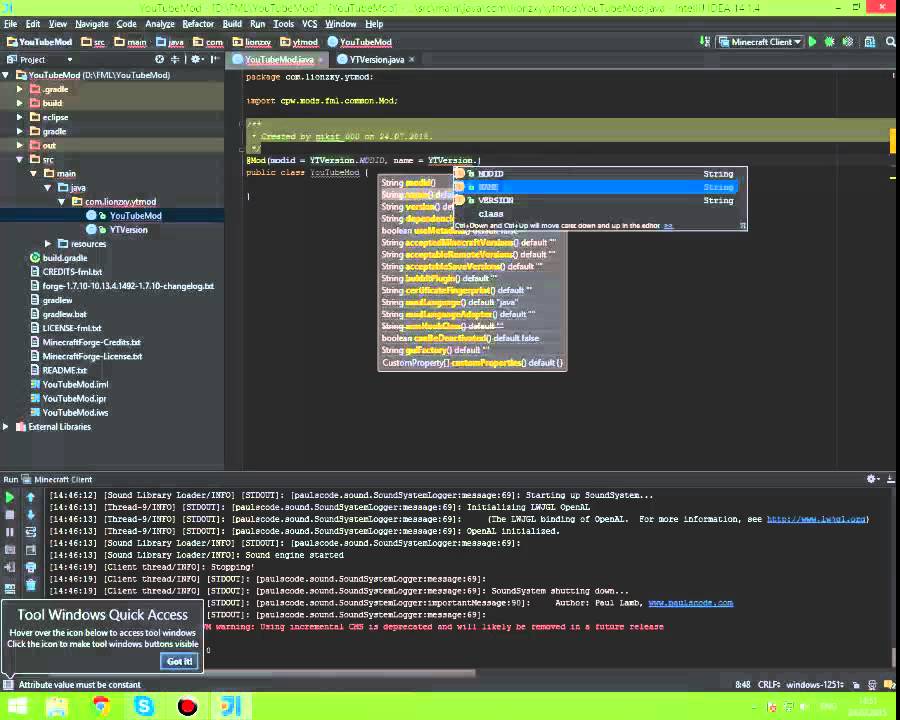The image size is (900, 720).
Task: Select the YouTubeMod.java editor tab
Action: tap(278, 60)
